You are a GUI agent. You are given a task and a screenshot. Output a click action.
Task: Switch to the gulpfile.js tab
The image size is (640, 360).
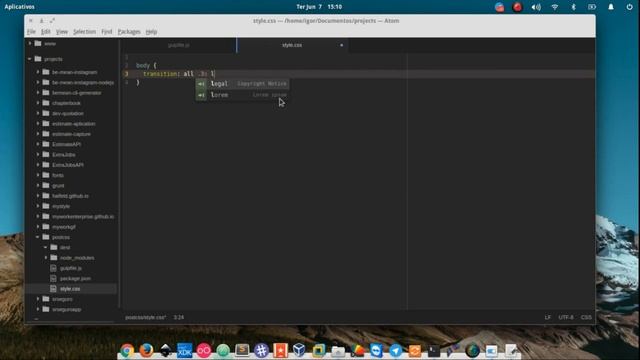point(179,45)
